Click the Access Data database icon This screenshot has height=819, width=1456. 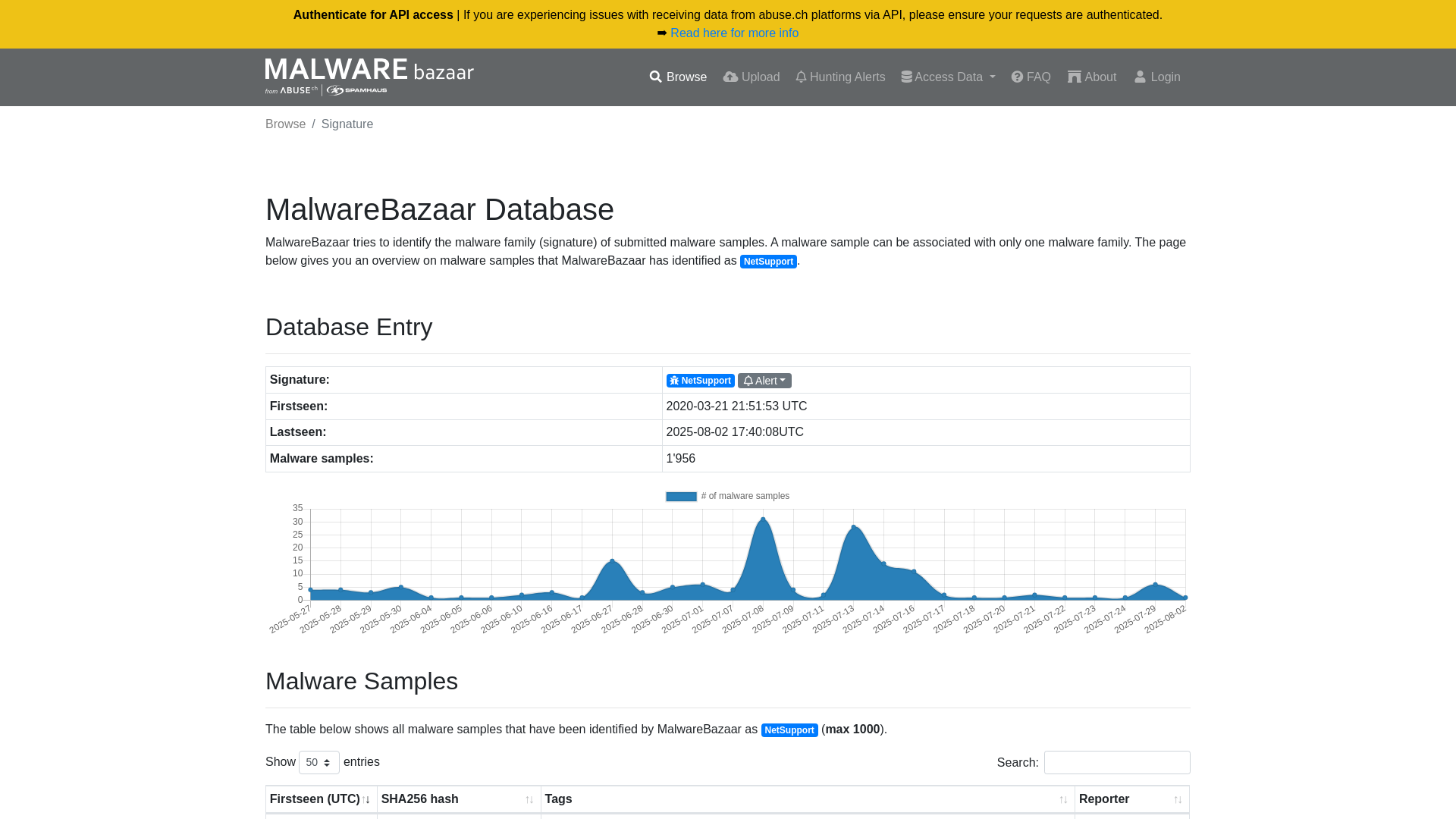tap(906, 77)
